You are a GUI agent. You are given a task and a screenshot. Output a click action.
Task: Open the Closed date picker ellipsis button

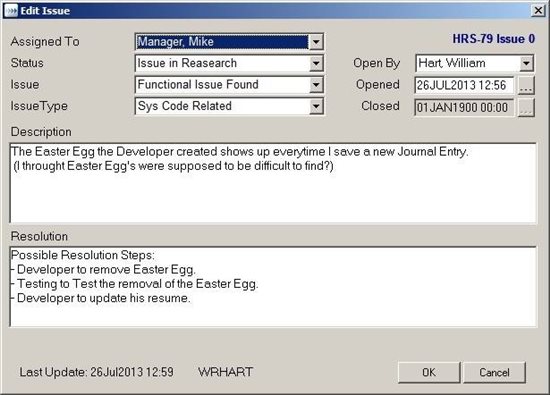click(x=526, y=107)
